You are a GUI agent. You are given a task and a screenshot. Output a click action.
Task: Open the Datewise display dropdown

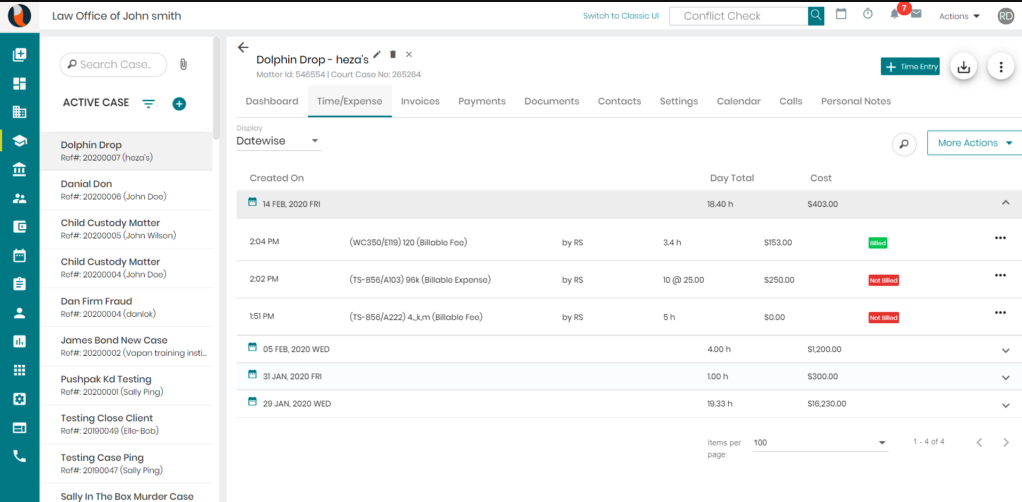[x=278, y=141]
